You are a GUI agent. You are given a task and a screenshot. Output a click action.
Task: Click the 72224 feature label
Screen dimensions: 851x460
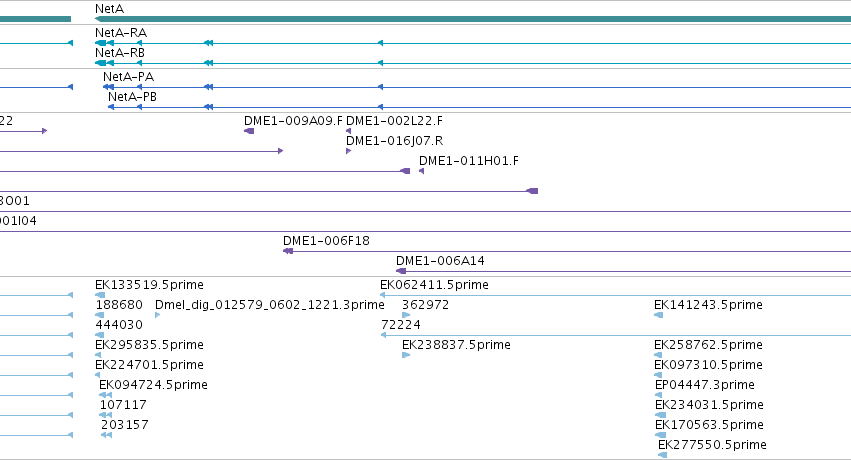coord(401,325)
